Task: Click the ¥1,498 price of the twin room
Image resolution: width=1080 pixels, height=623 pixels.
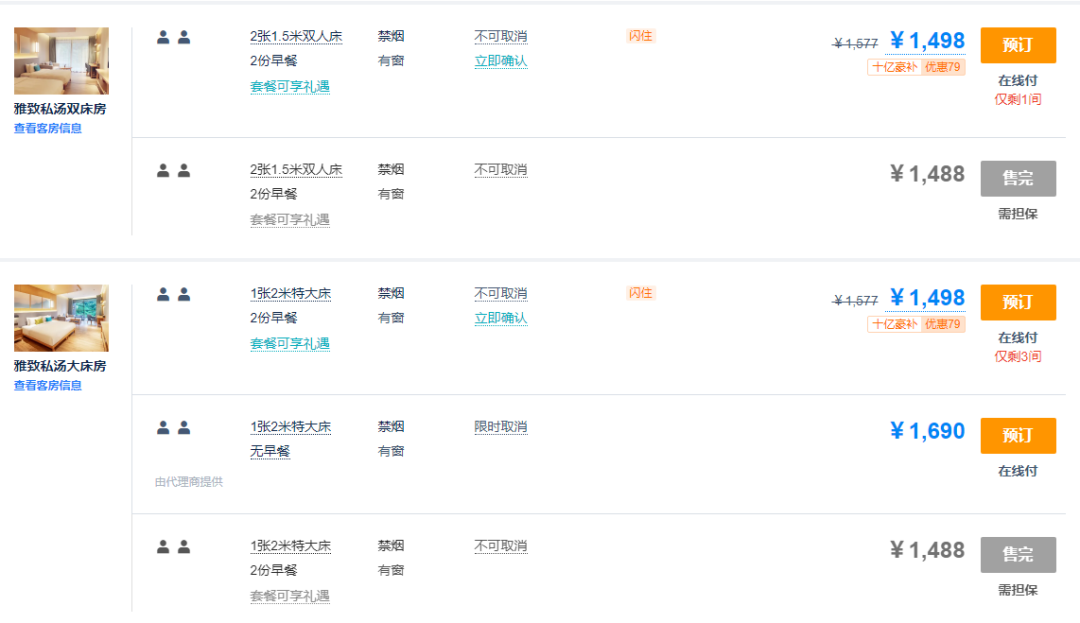Action: (927, 41)
